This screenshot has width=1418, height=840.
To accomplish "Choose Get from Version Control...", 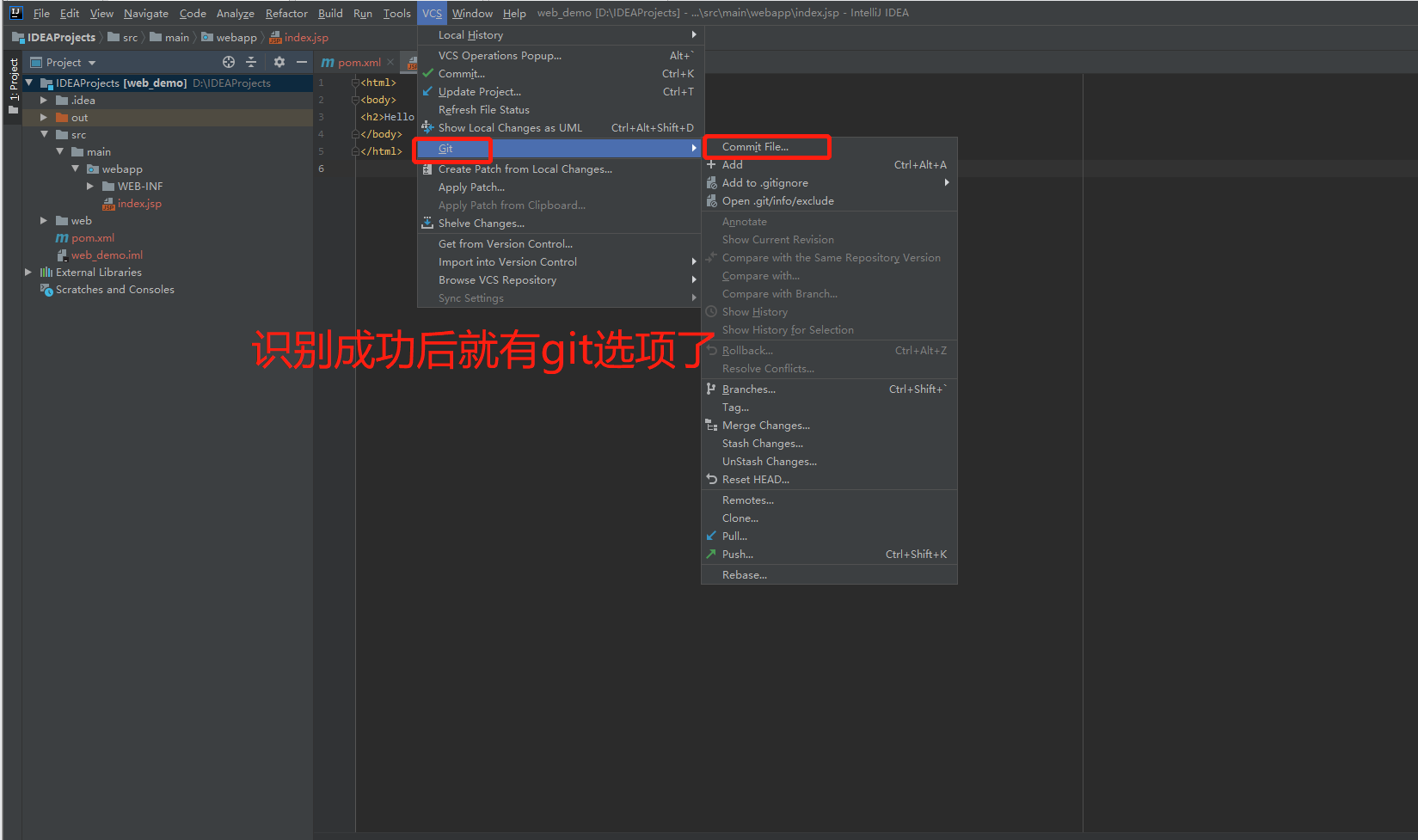I will coord(561,244).
